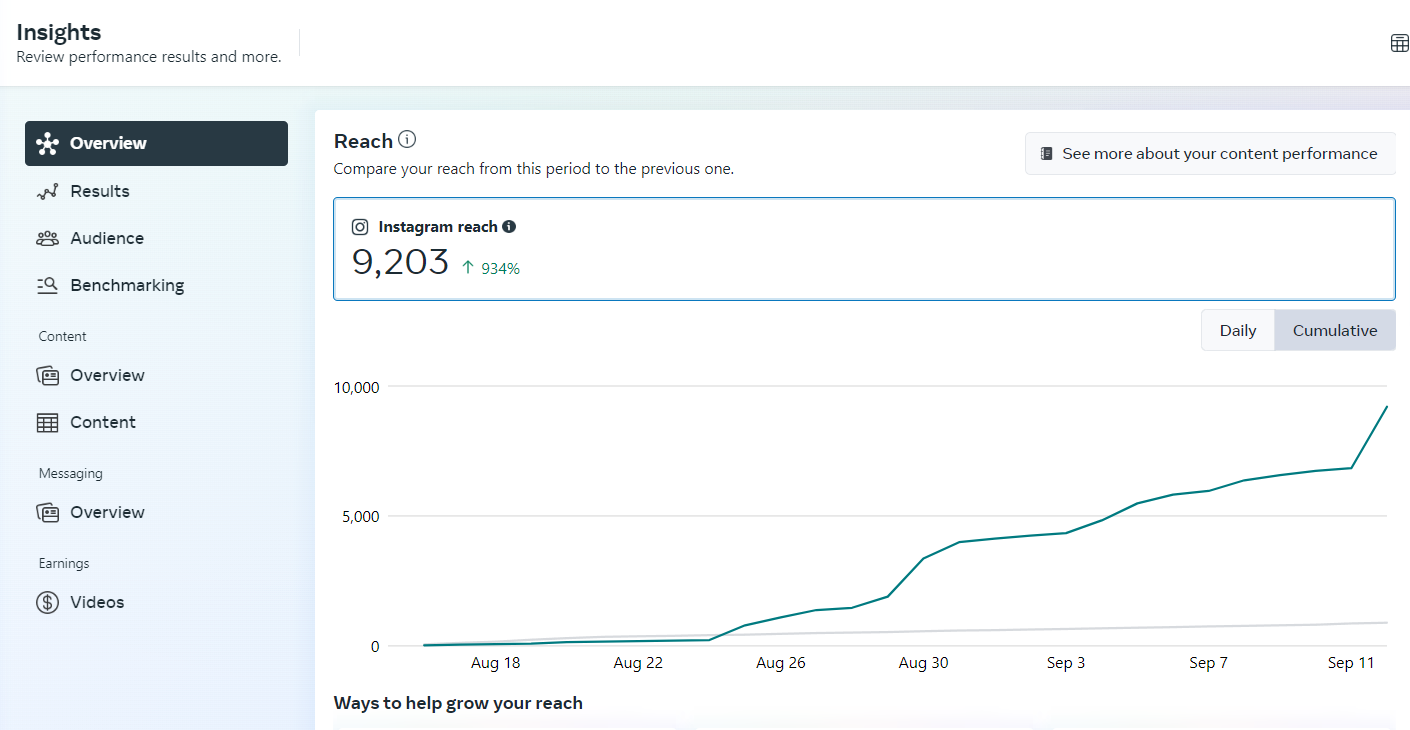Viewport: 1410px width, 730px height.
Task: Click the green upward arrow by 934%
Action: pyautogui.click(x=468, y=267)
